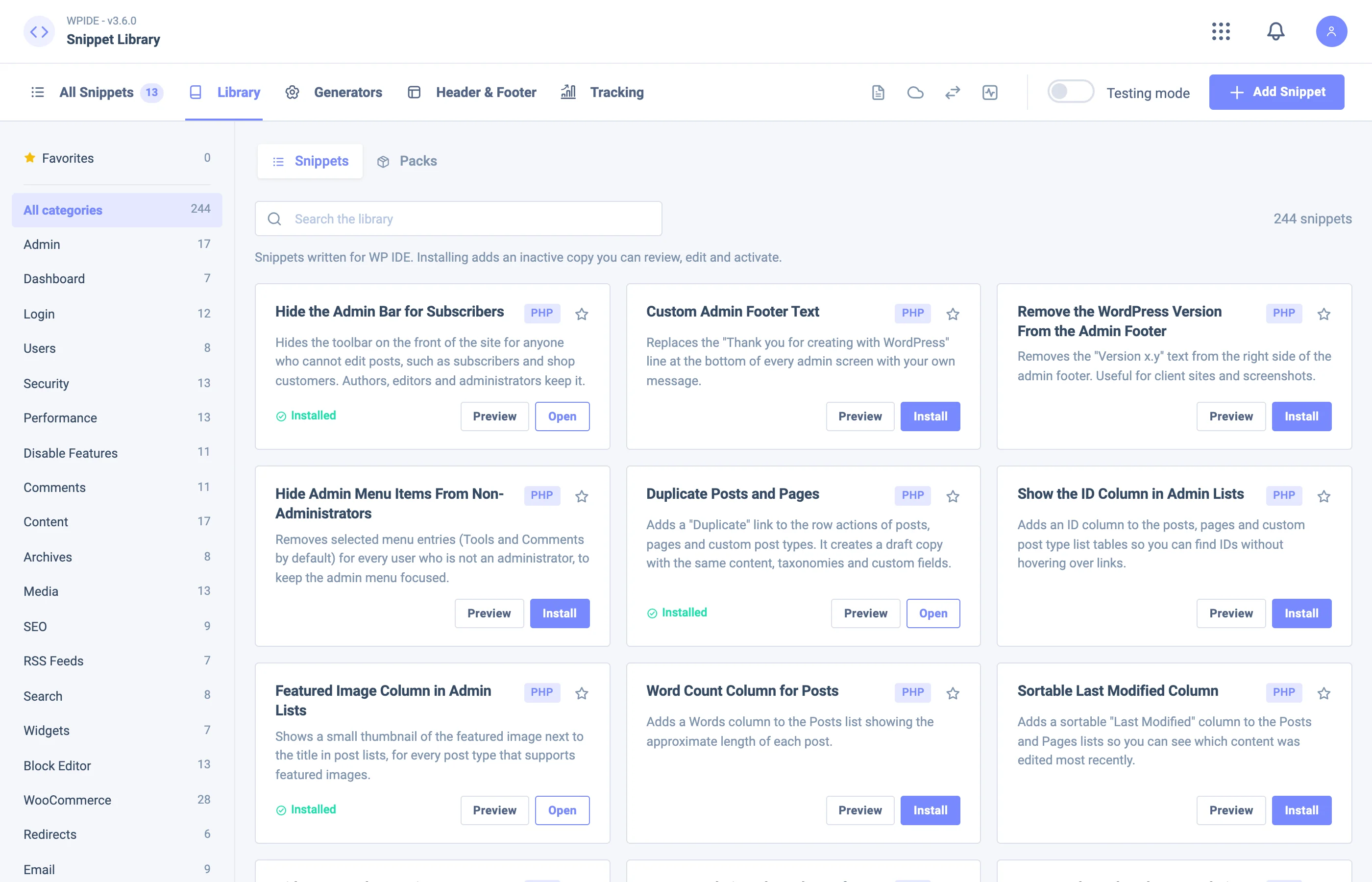Viewport: 1372px width, 882px height.
Task: Star Hide Admin Menu Items From Non-Administrators
Action: (581, 496)
